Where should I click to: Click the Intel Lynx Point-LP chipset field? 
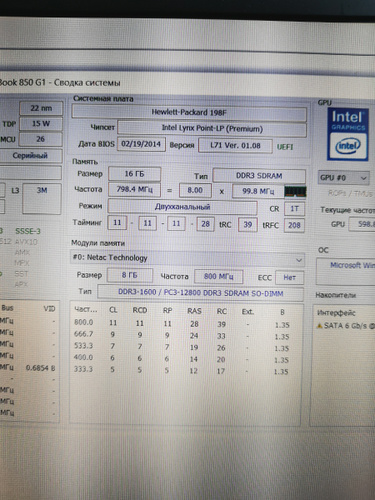click(x=212, y=128)
